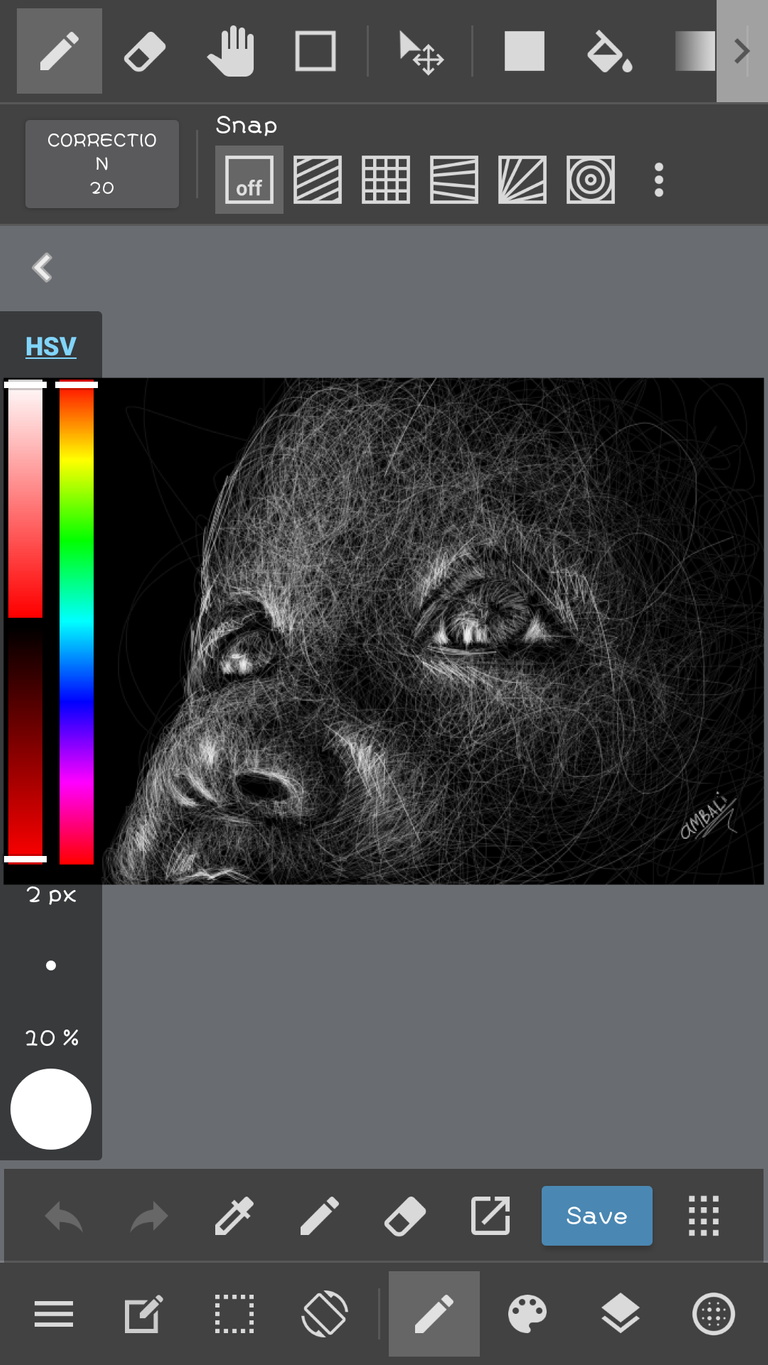Open the dotted circle materials icon
This screenshot has height=1365, width=768.
714,1314
